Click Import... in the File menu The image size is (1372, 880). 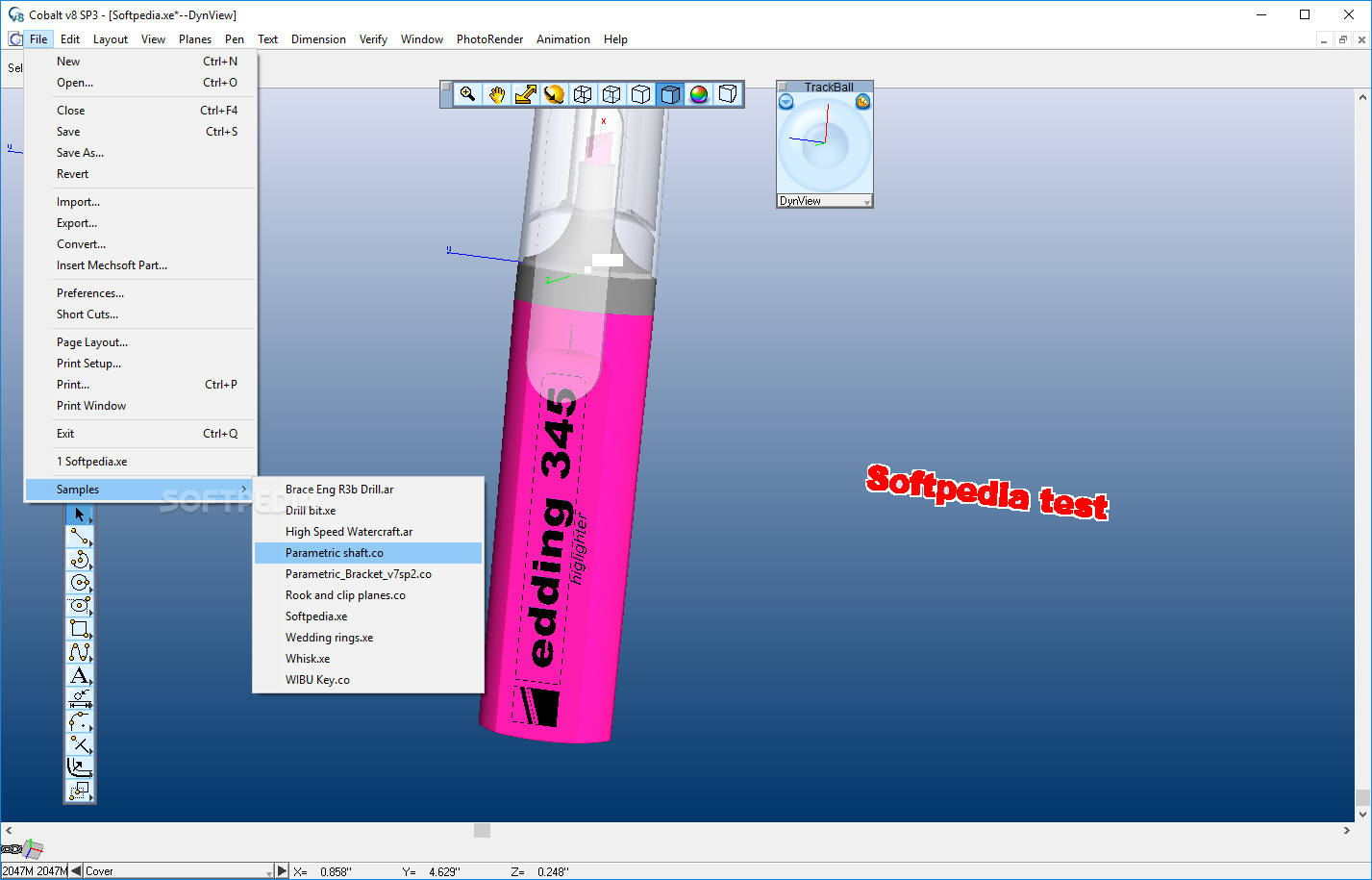140,202
